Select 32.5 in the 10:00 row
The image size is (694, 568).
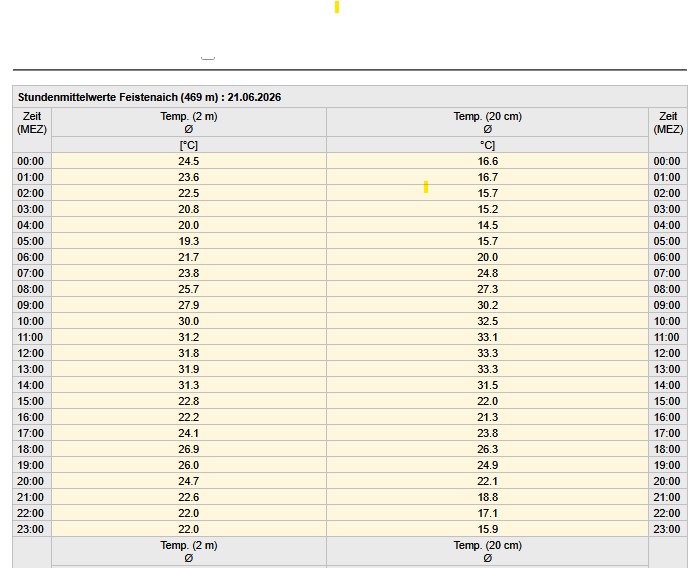[x=487, y=321]
